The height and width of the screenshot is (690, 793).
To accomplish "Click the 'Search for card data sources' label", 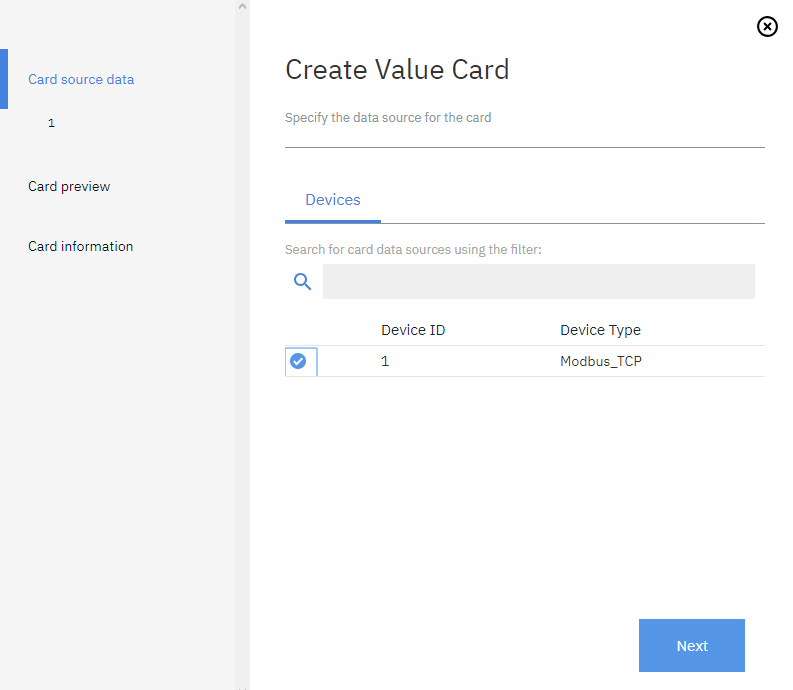I will click(x=413, y=249).
